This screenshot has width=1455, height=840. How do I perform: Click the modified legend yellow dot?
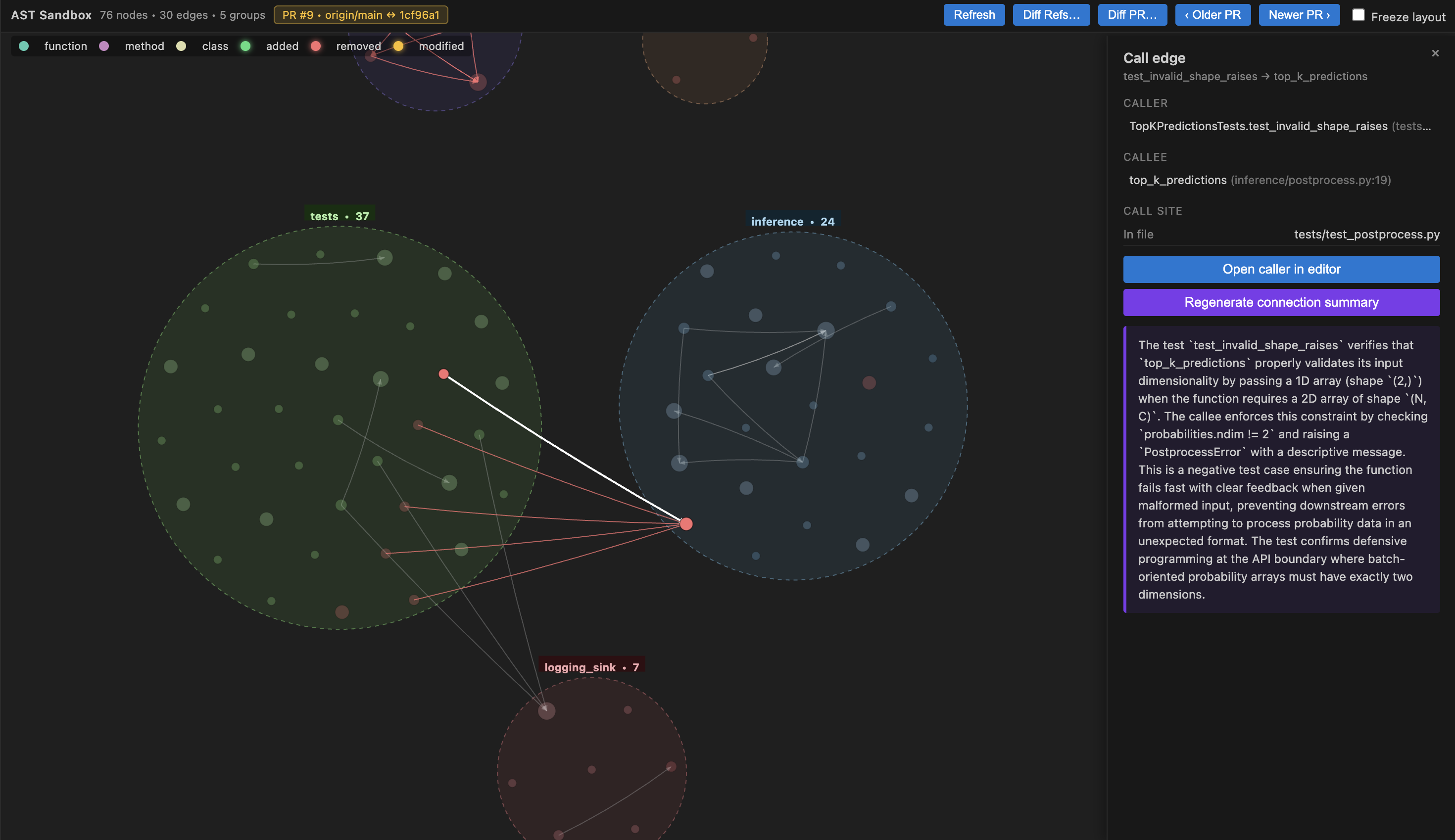point(398,46)
